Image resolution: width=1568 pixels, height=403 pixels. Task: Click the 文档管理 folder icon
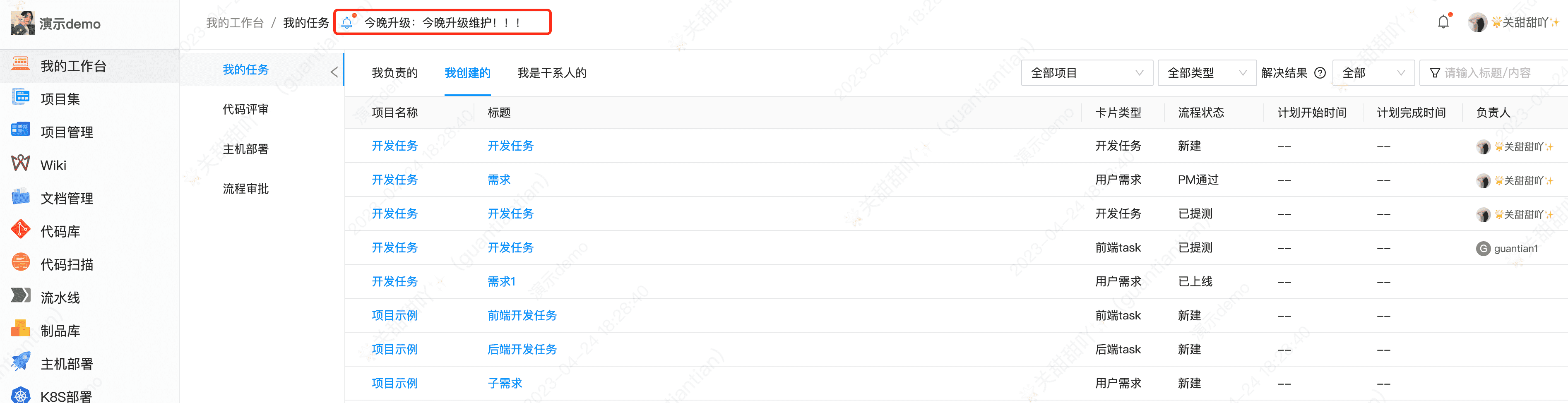pos(21,197)
